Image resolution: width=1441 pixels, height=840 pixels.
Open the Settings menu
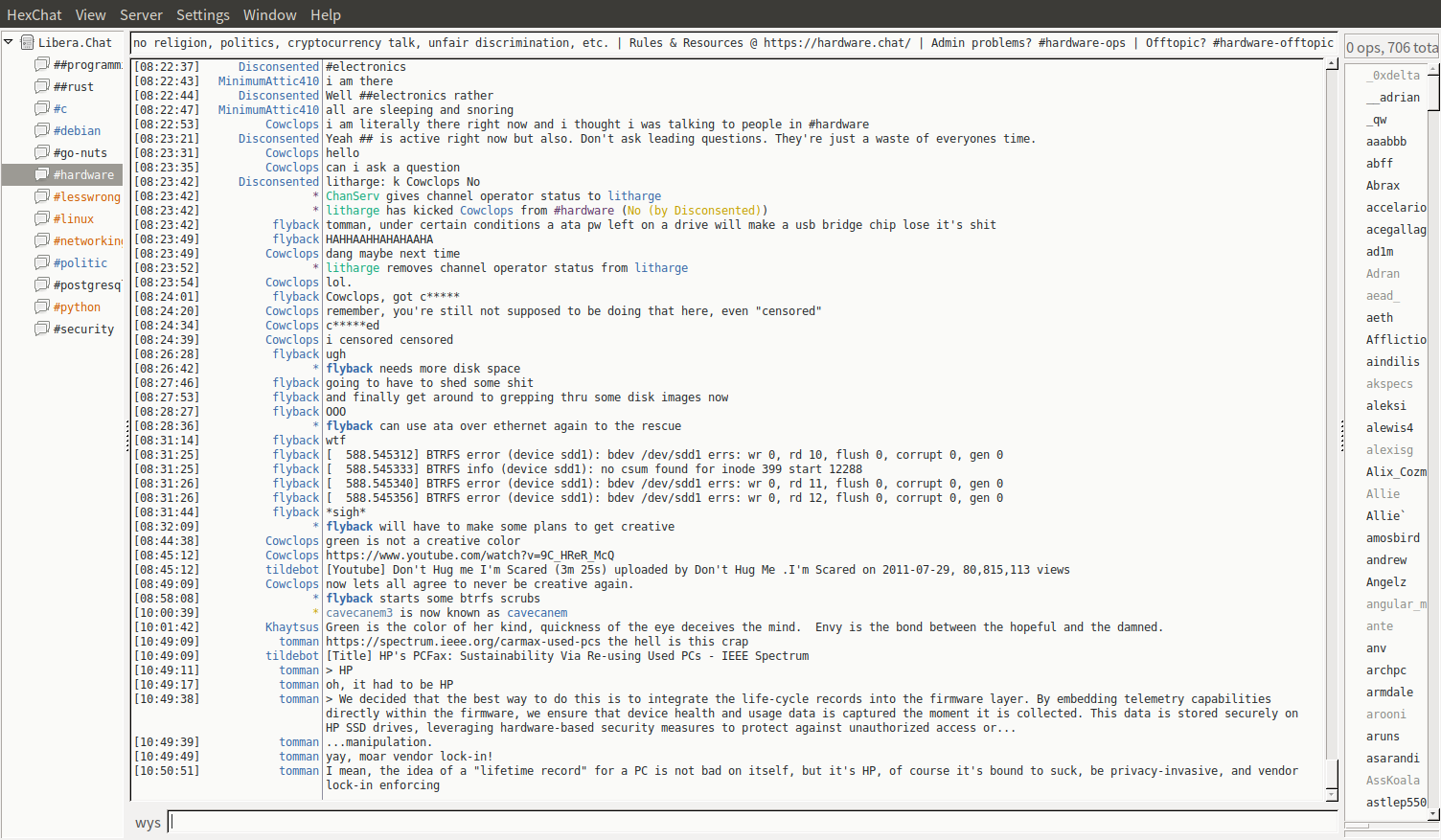[x=202, y=14]
